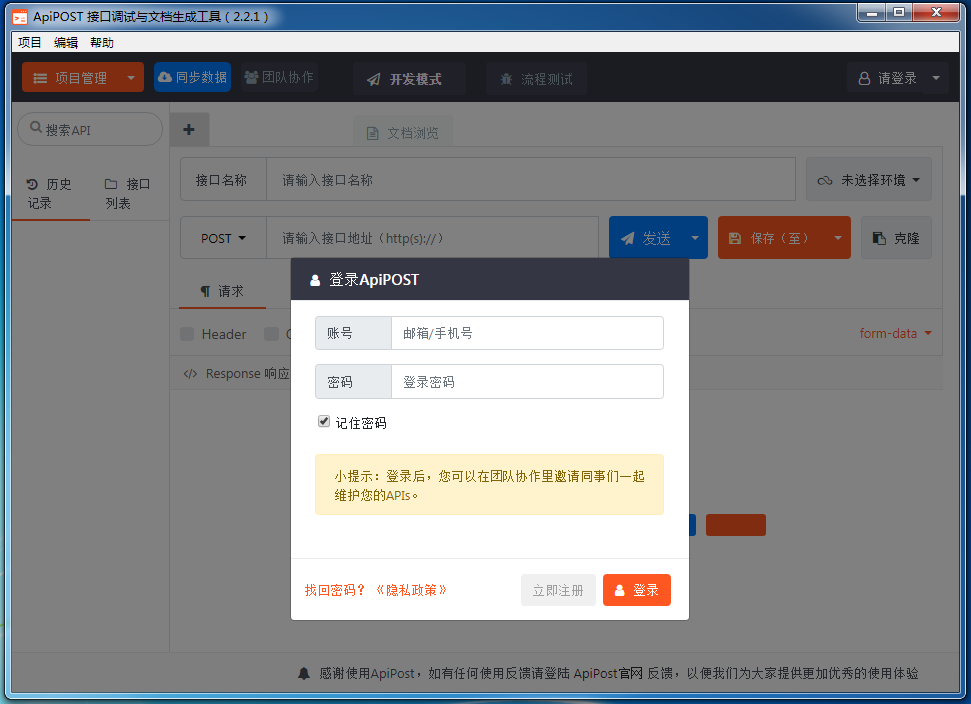Select the 接口列表 interface list tab
The height and width of the screenshot is (704, 971).
[x=128, y=194]
